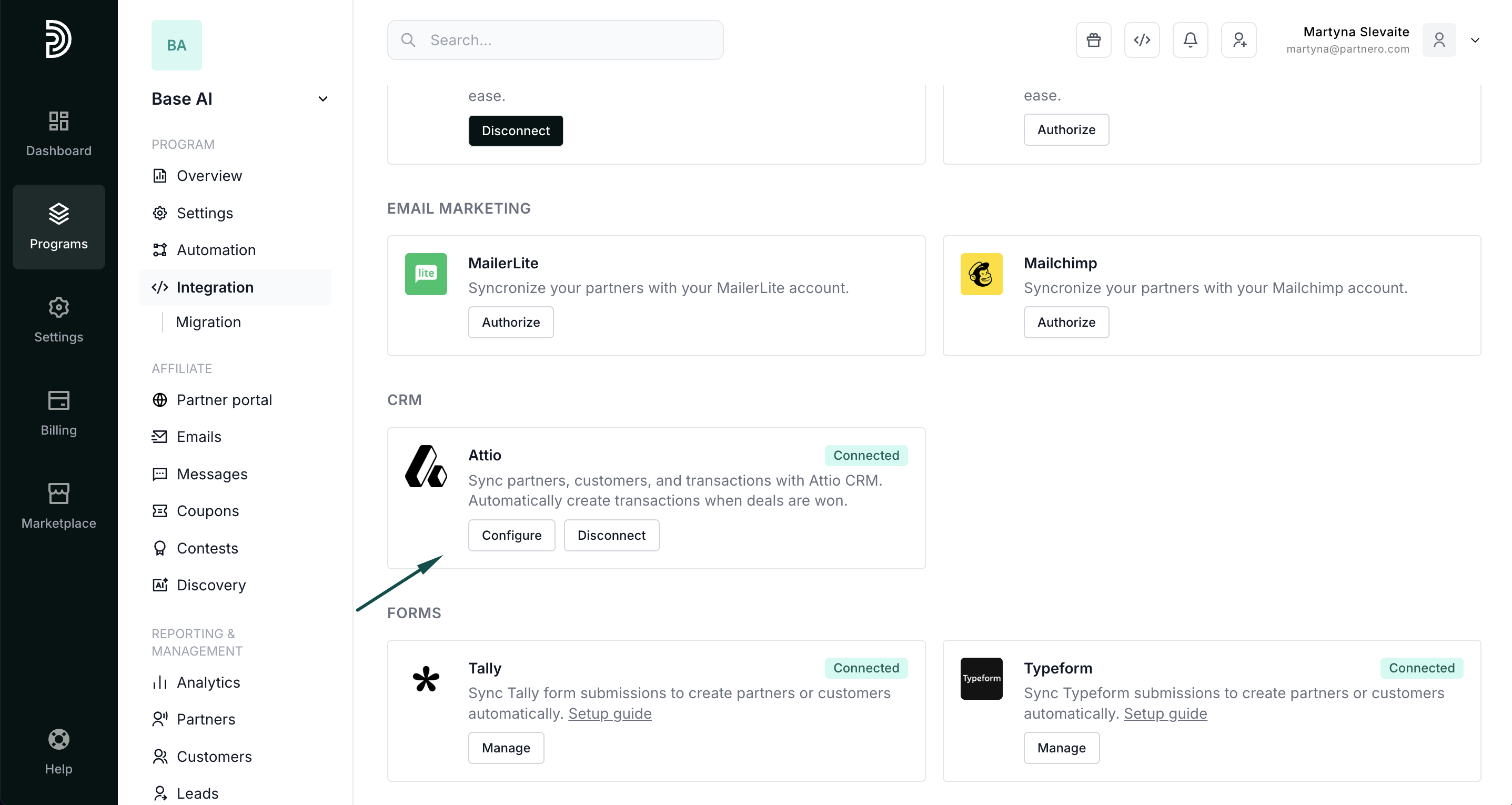Click the invite user icon
The image size is (1512, 805).
(x=1238, y=40)
